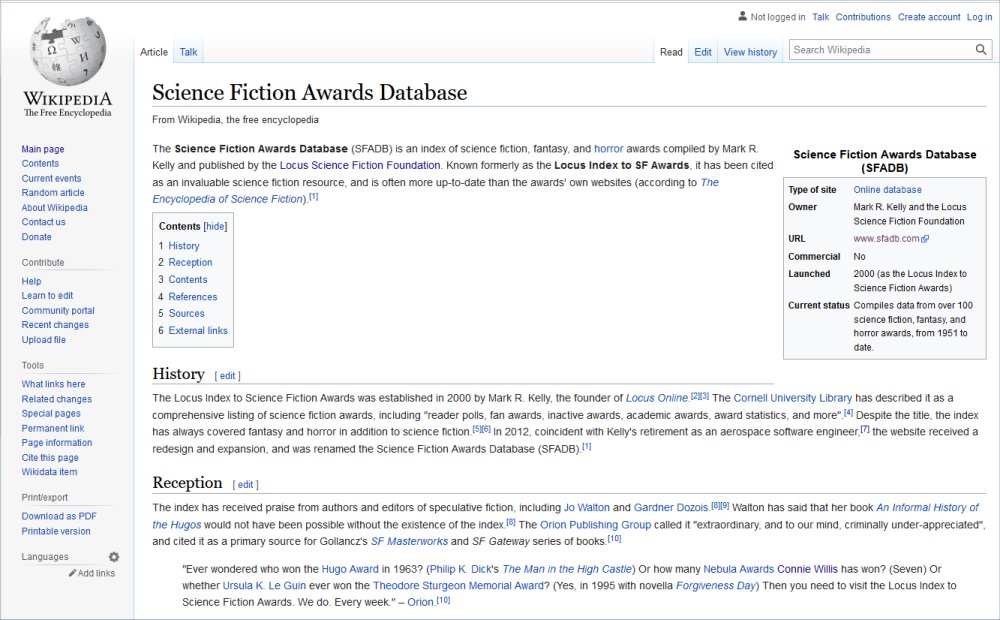Open Locus Science Fiction Foundation link
This screenshot has height=620, width=1000.
pyautogui.click(x=360, y=165)
